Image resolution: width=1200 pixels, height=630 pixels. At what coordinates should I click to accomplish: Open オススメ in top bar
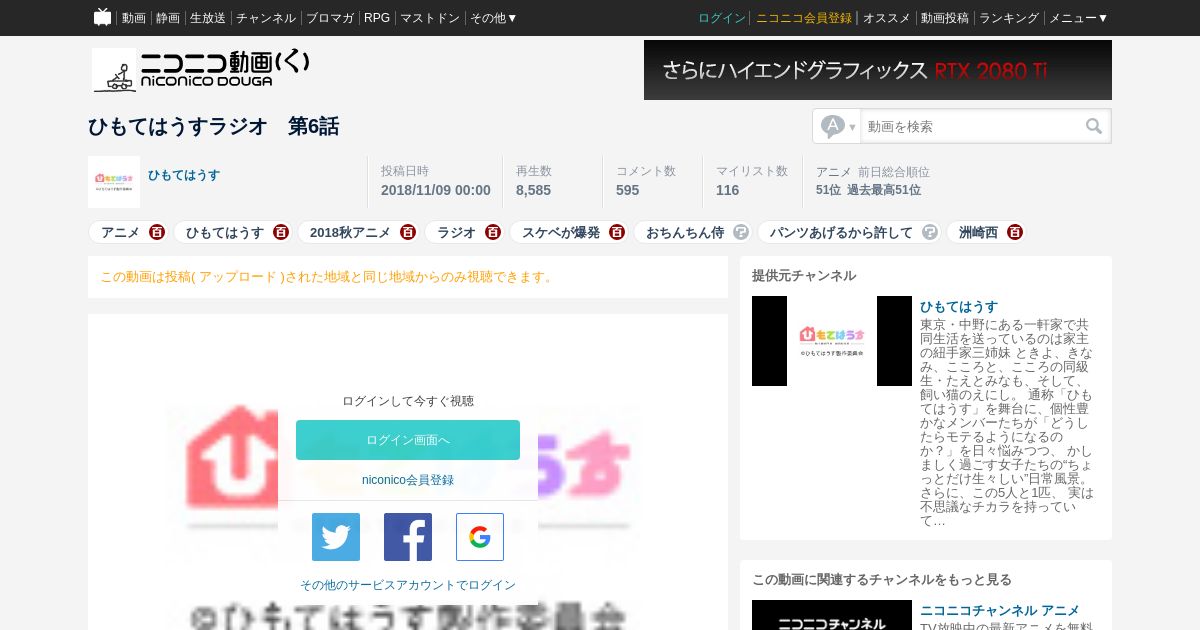pos(887,18)
